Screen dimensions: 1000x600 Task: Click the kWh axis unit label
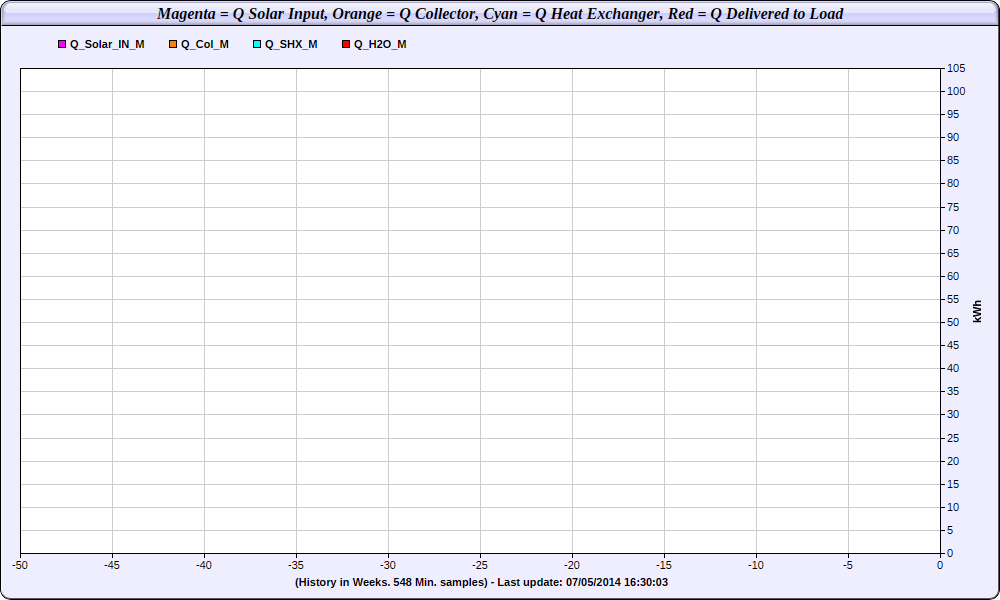point(978,311)
